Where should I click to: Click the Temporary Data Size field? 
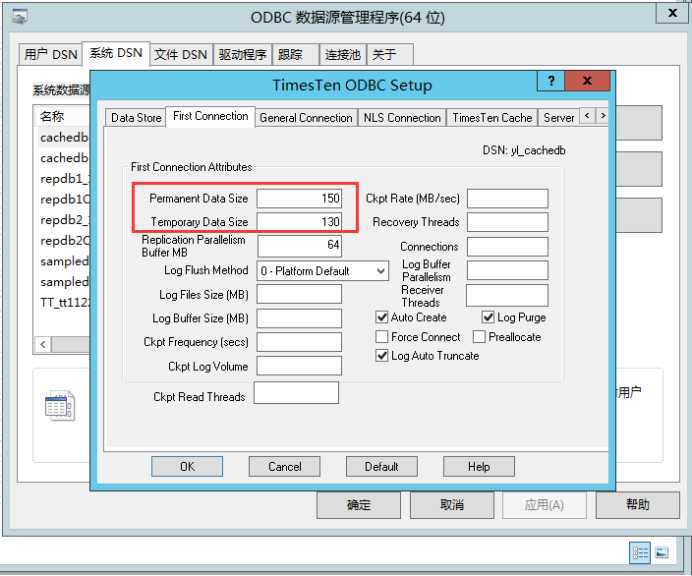(x=299, y=222)
